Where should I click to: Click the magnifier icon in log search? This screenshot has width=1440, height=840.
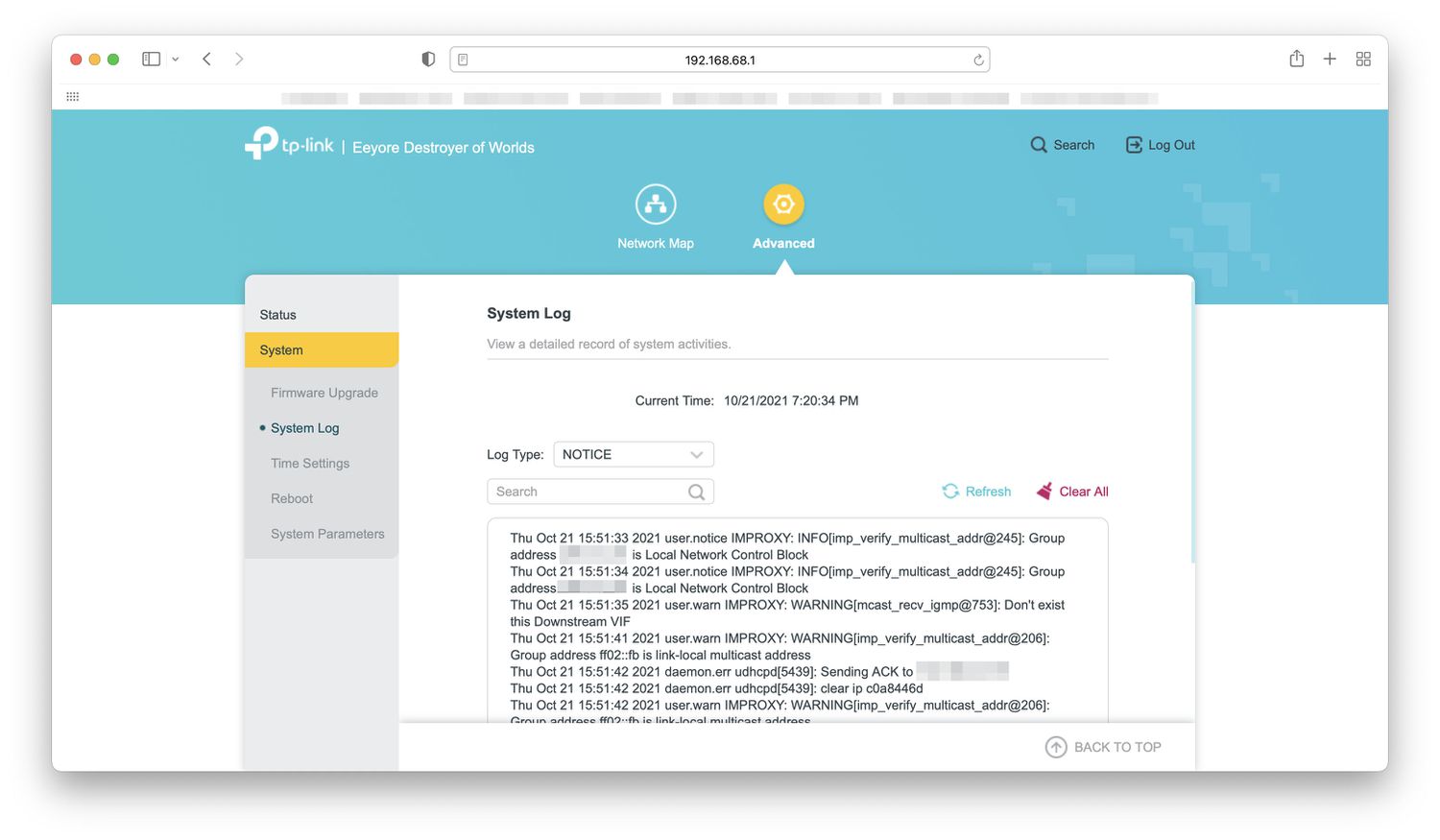tap(696, 492)
